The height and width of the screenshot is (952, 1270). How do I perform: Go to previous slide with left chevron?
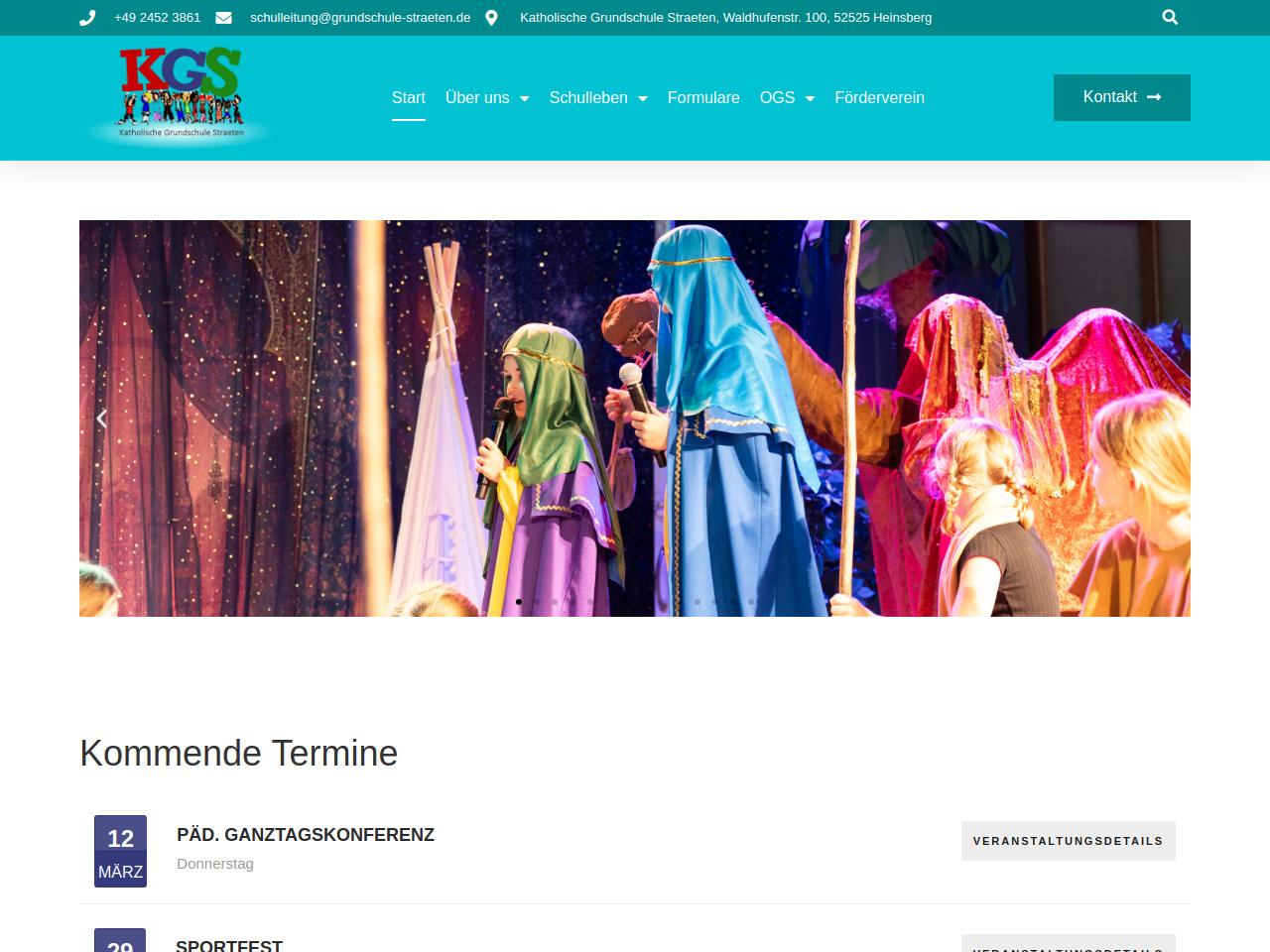pyautogui.click(x=101, y=418)
